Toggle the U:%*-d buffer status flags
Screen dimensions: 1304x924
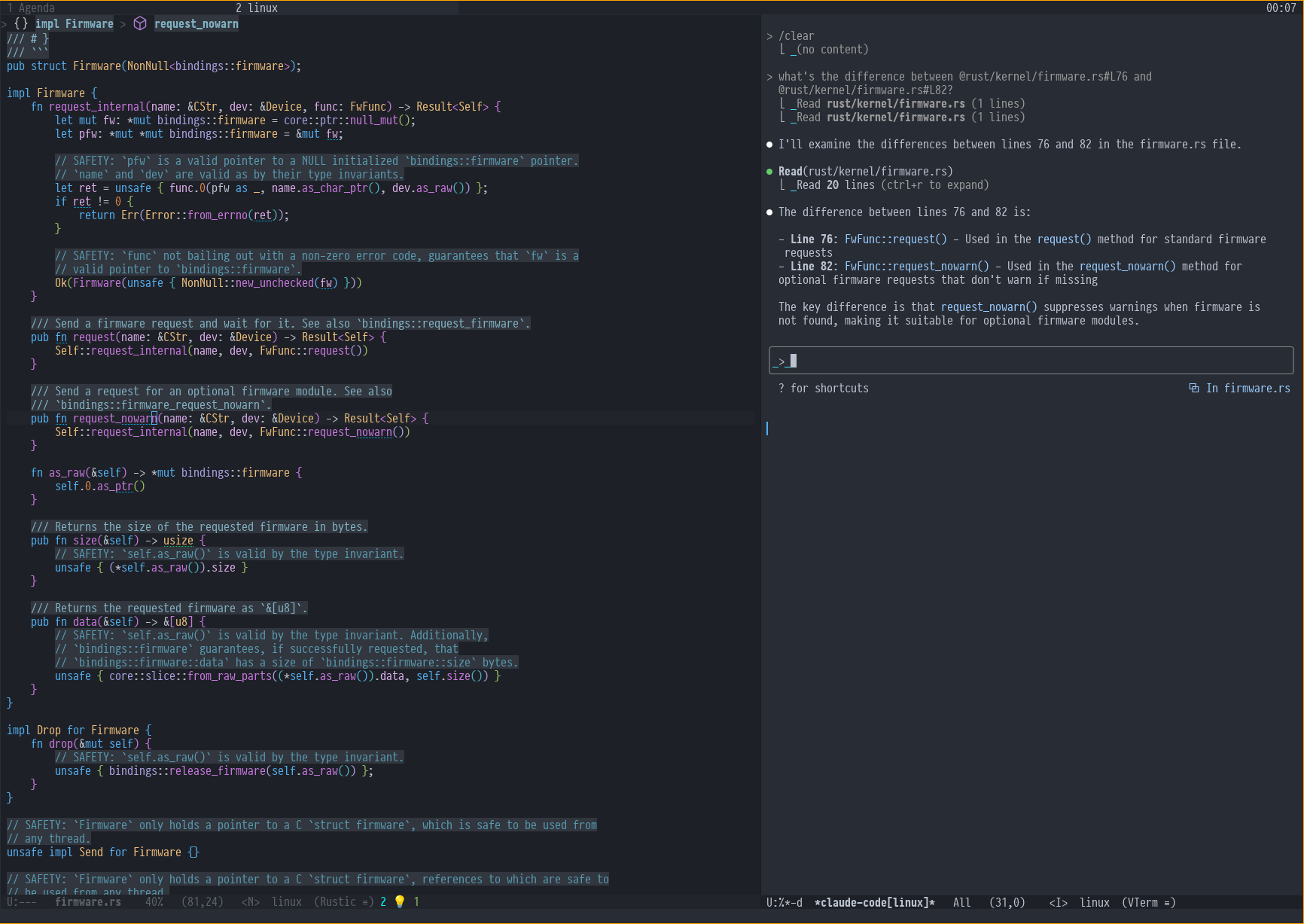(x=784, y=902)
